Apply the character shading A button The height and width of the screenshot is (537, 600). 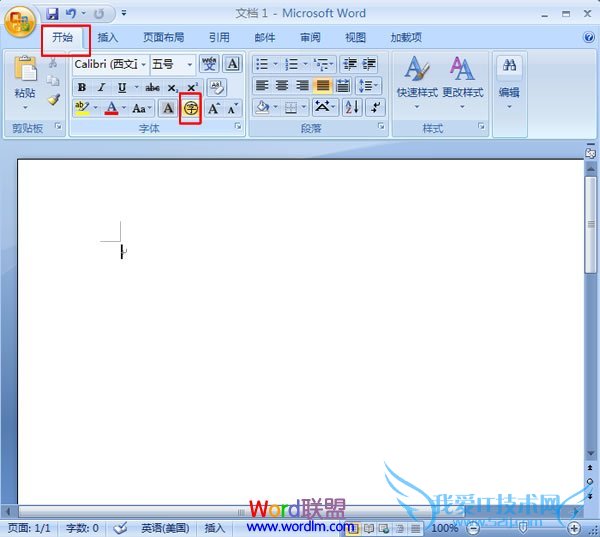click(168, 108)
